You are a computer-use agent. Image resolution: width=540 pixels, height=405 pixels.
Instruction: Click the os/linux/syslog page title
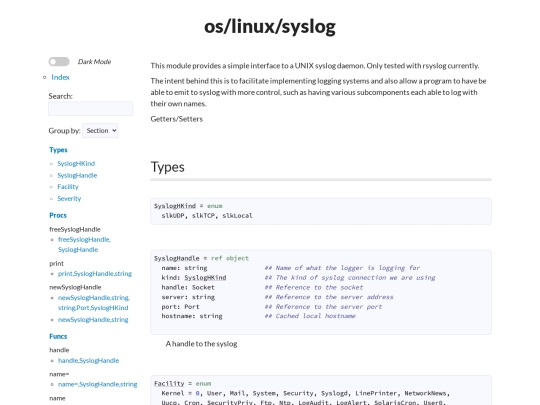click(x=270, y=27)
